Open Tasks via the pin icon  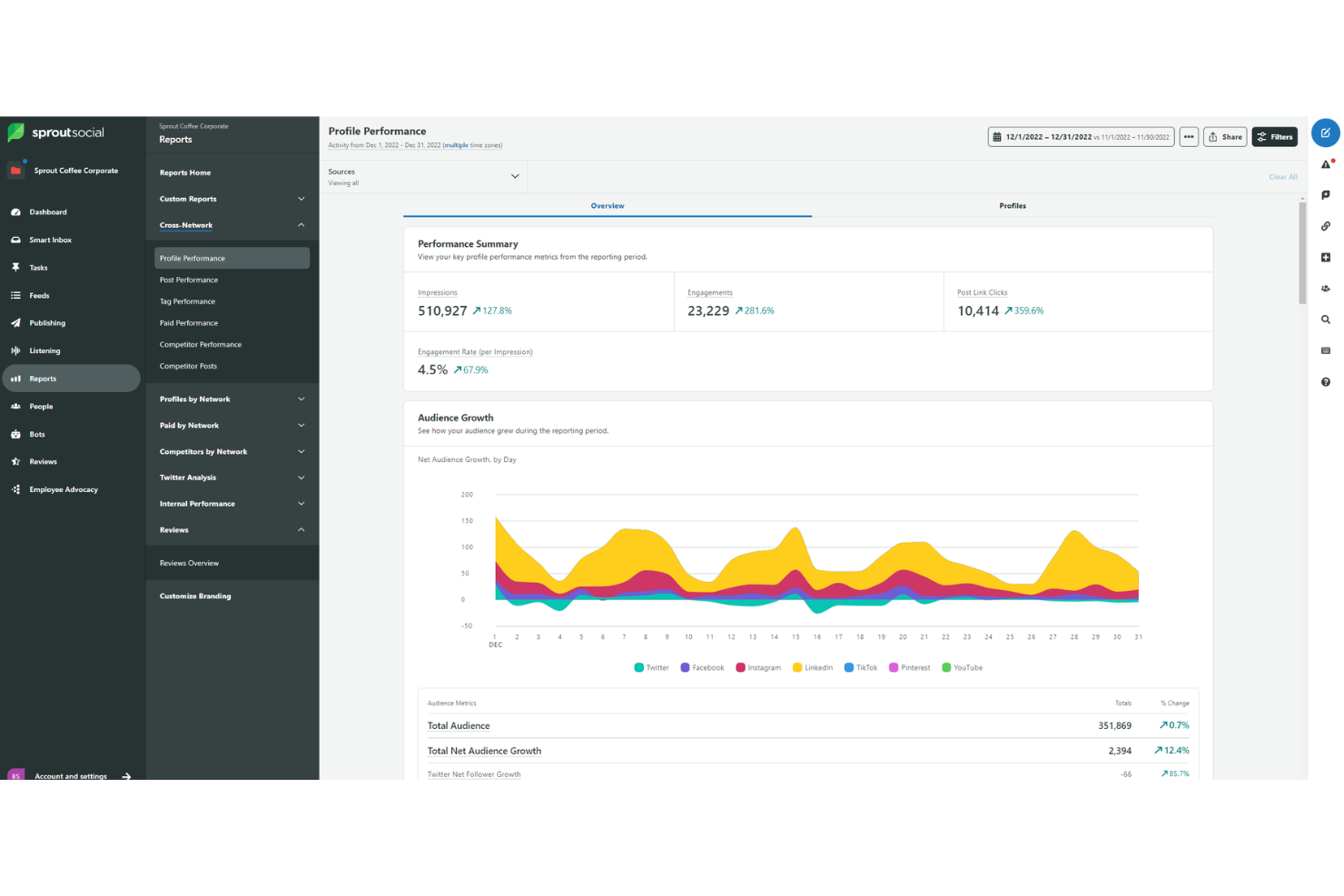click(x=15, y=267)
